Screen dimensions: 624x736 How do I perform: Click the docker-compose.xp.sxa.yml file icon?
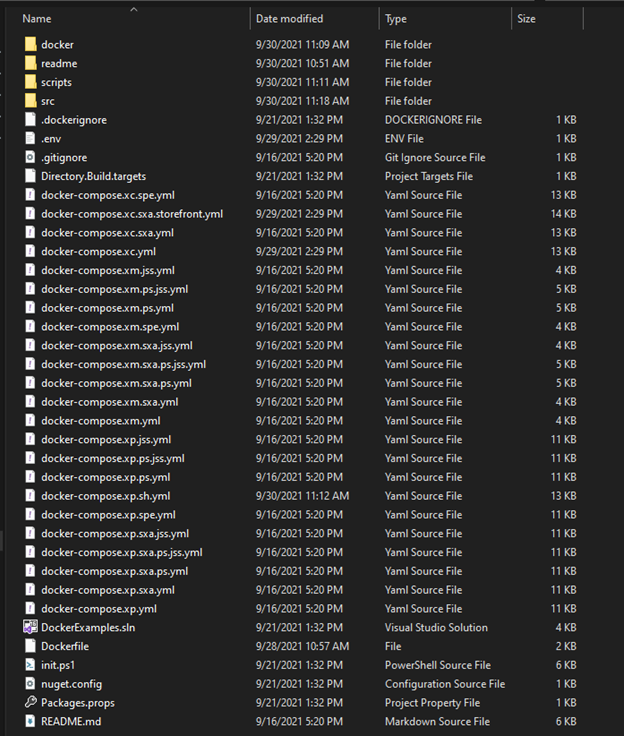[x=31, y=590]
